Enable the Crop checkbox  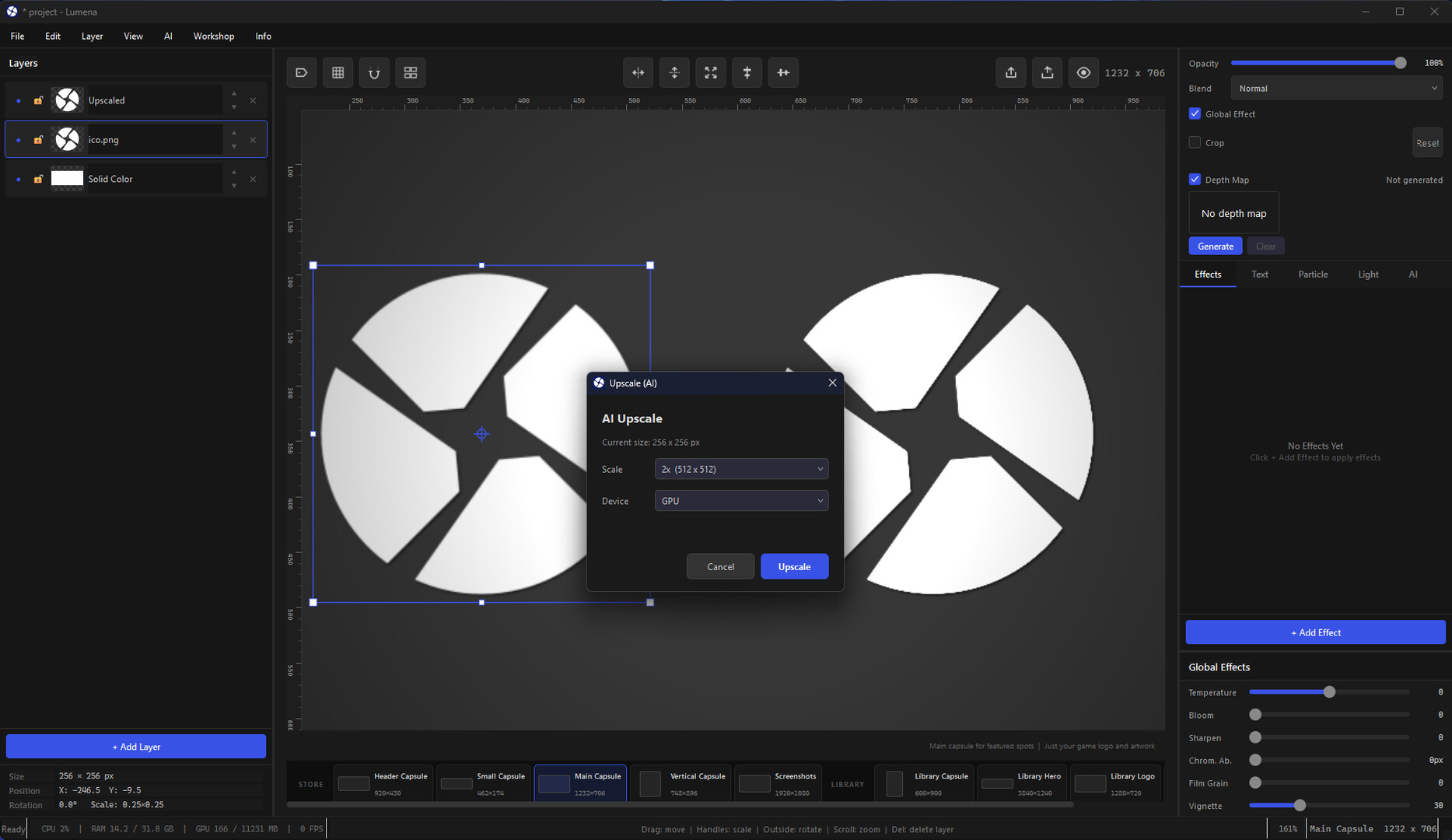coord(1195,142)
